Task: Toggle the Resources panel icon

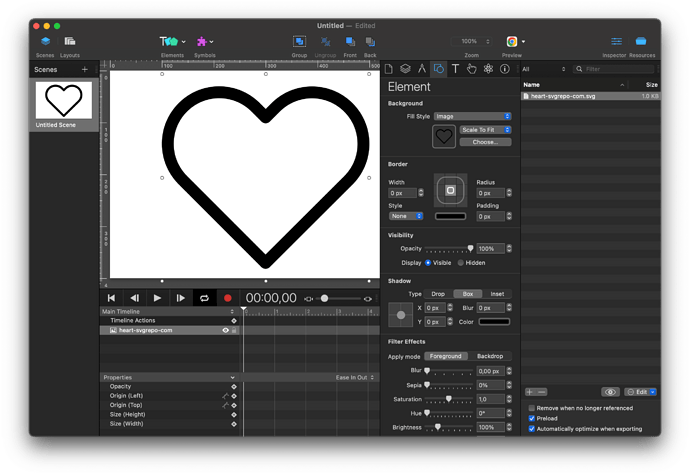Action: click(x=641, y=41)
